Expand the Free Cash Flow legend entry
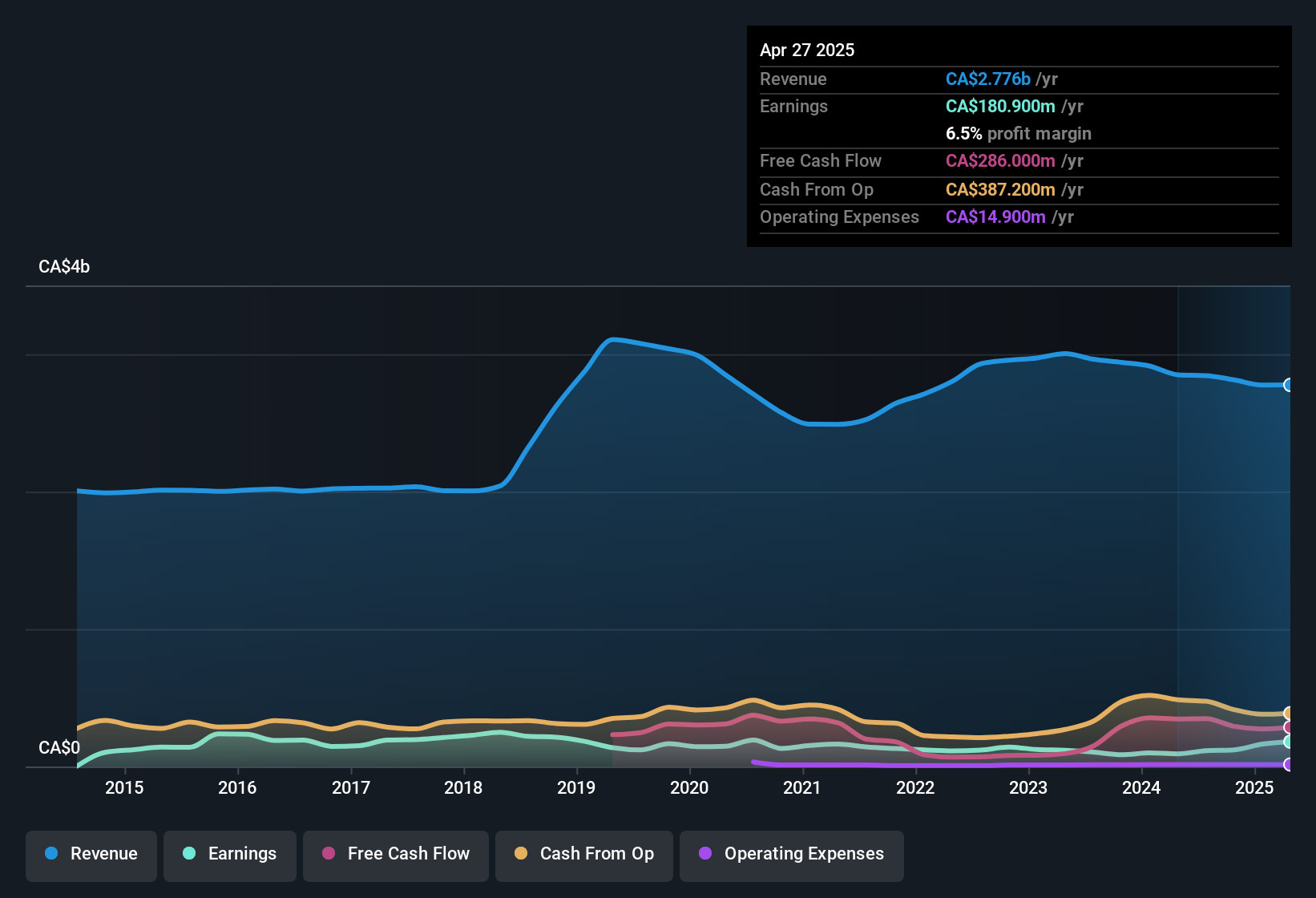The image size is (1316, 898). pyautogui.click(x=395, y=855)
